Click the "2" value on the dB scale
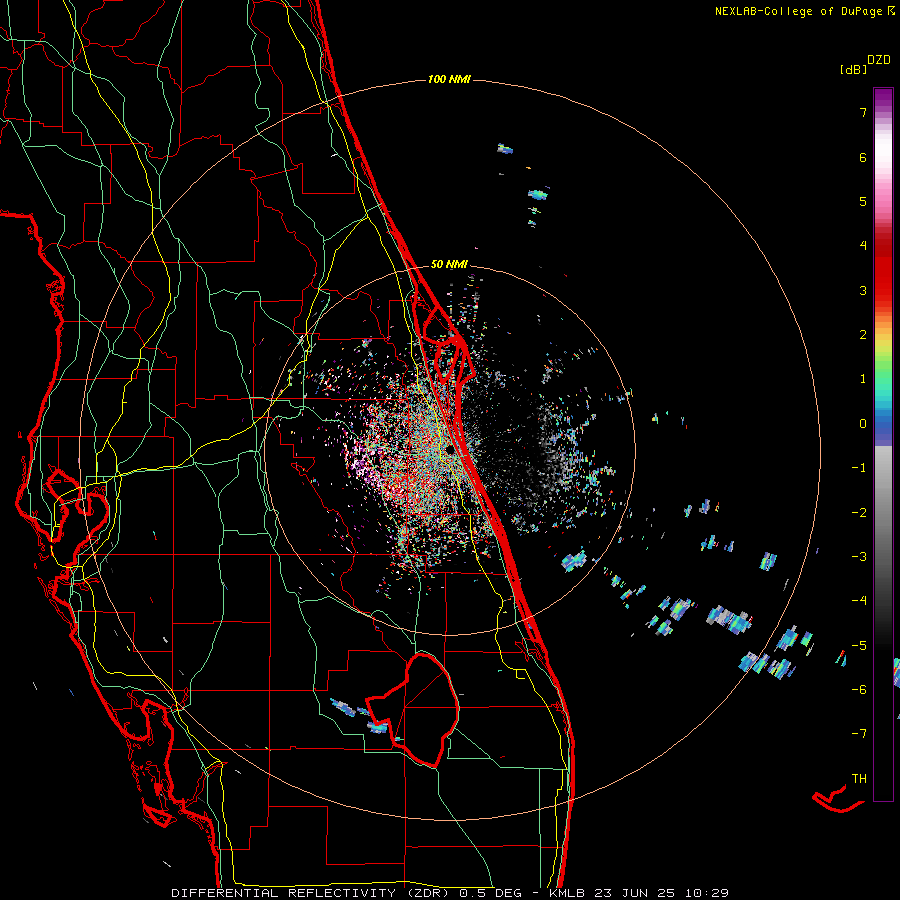900x900 pixels. 863,335
